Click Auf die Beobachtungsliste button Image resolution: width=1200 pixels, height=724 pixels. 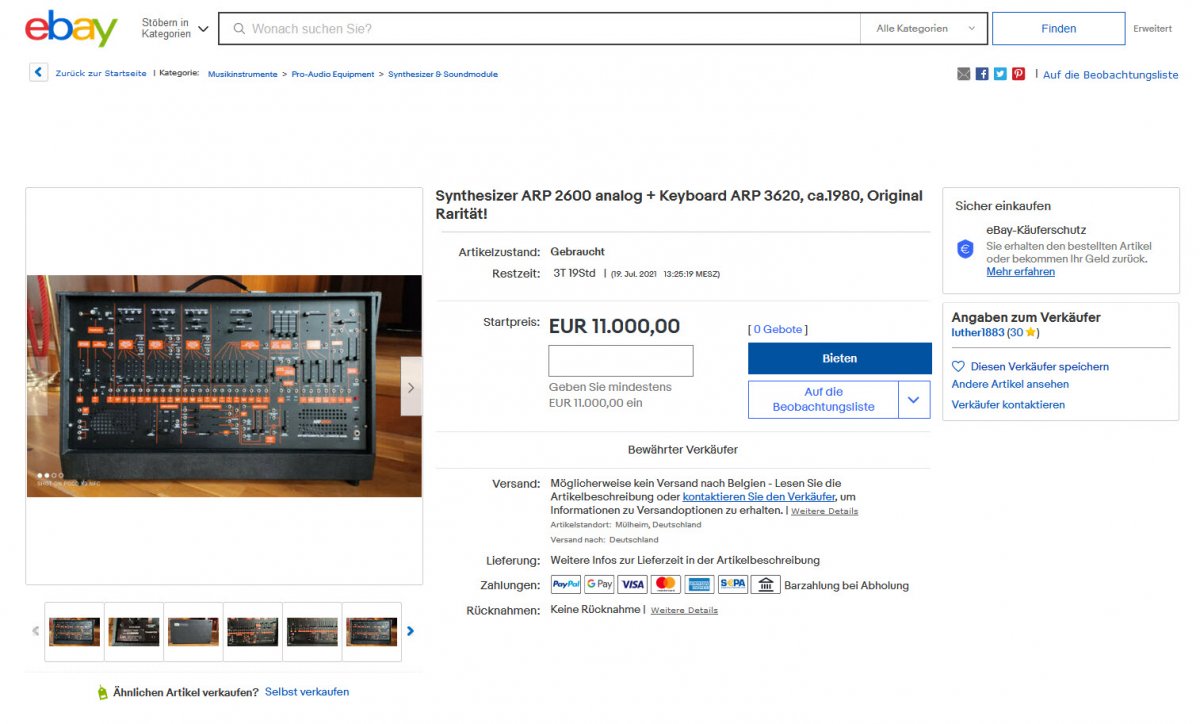click(823, 399)
